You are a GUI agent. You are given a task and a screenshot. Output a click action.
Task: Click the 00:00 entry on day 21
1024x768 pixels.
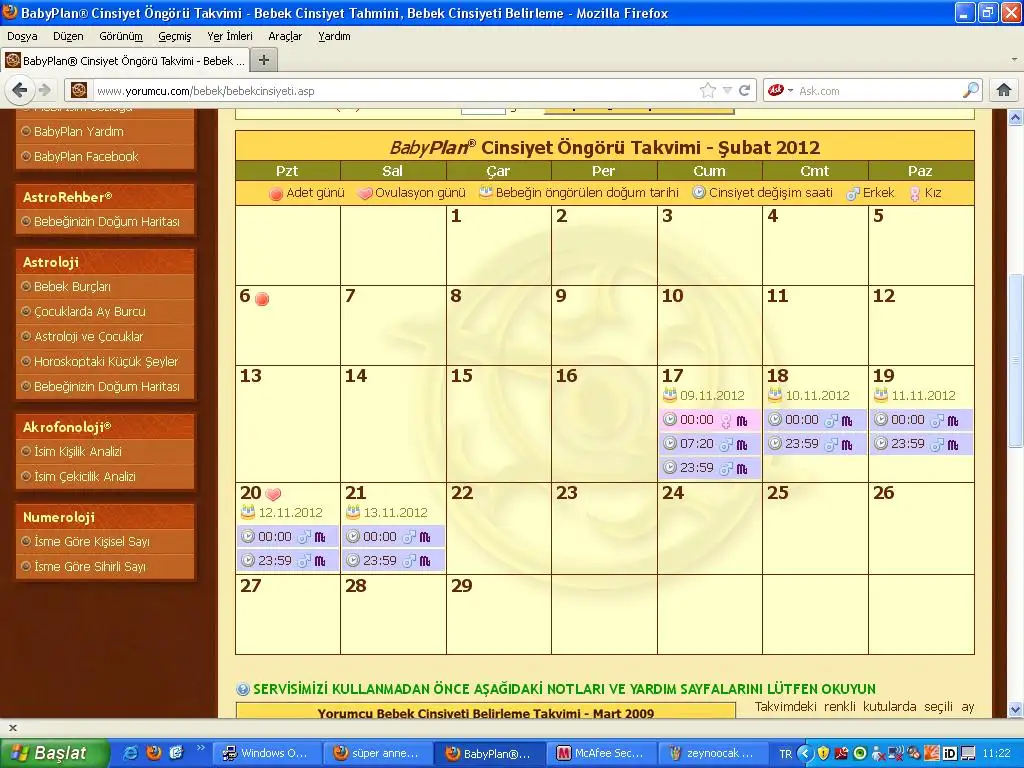pos(394,537)
